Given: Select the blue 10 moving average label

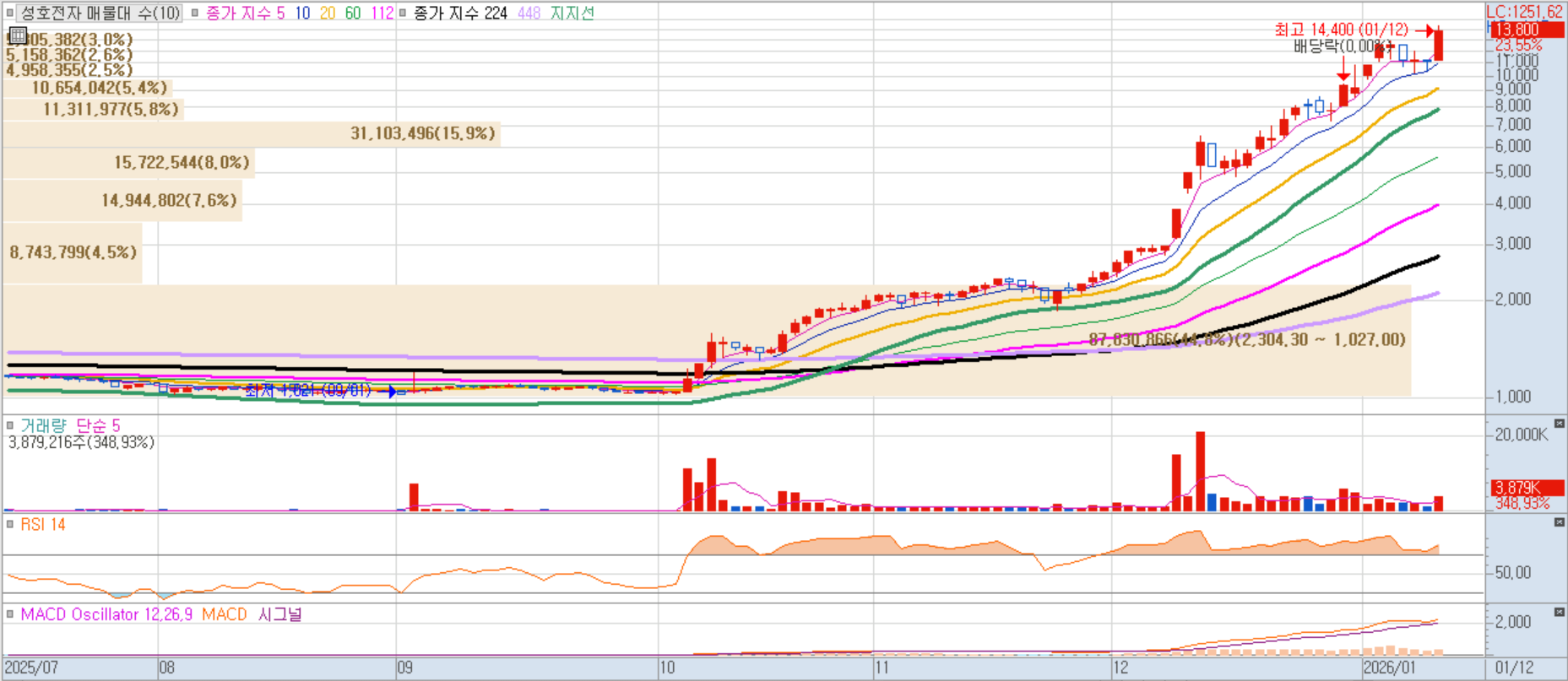Looking at the screenshot, I should (302, 13).
